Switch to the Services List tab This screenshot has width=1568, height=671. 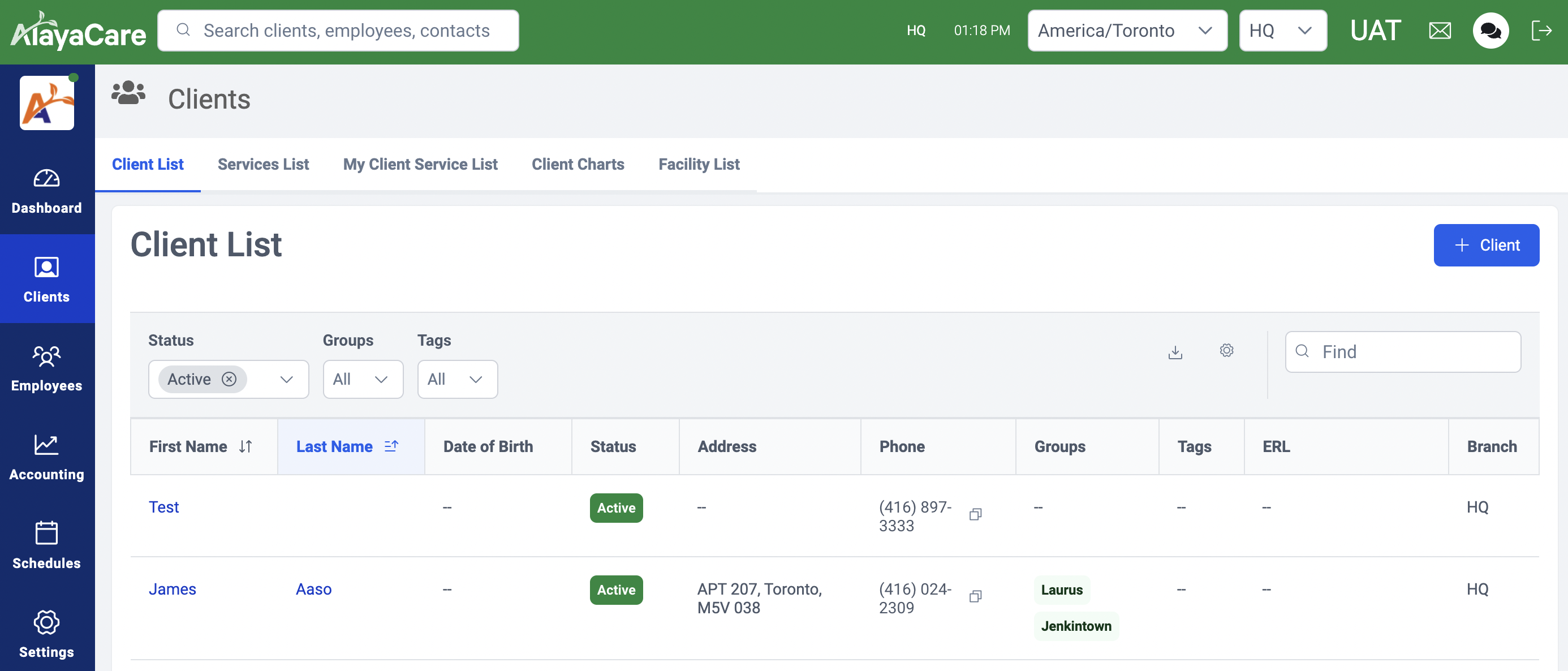click(x=263, y=165)
